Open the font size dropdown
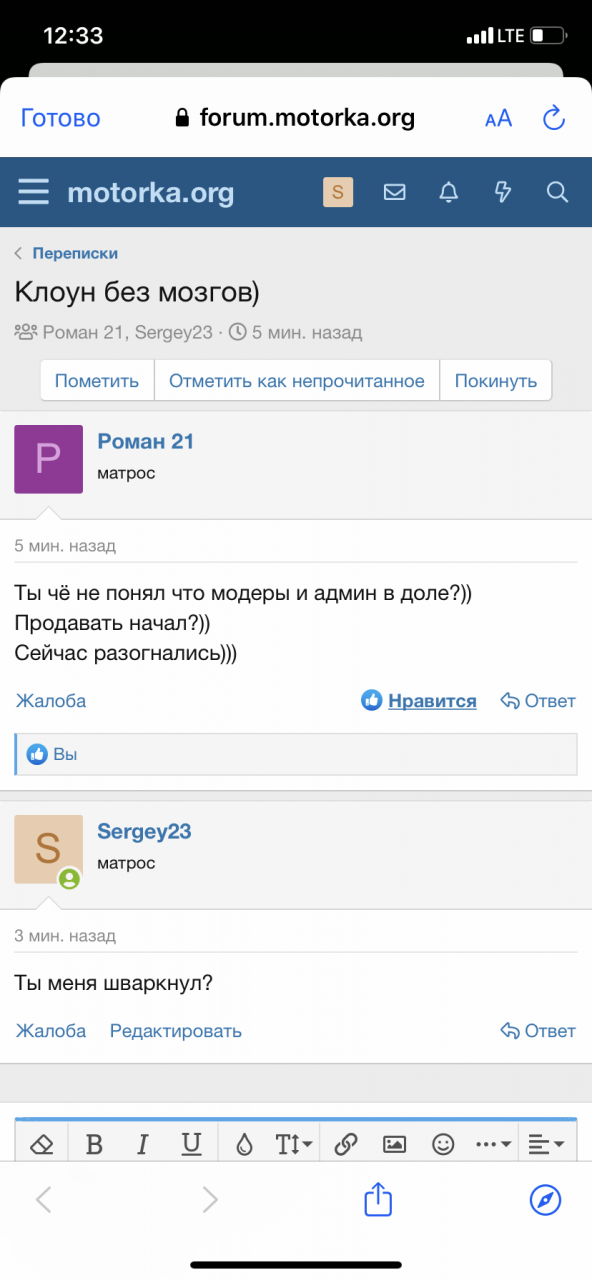This screenshot has width=592, height=1280. pyautogui.click(x=294, y=1144)
